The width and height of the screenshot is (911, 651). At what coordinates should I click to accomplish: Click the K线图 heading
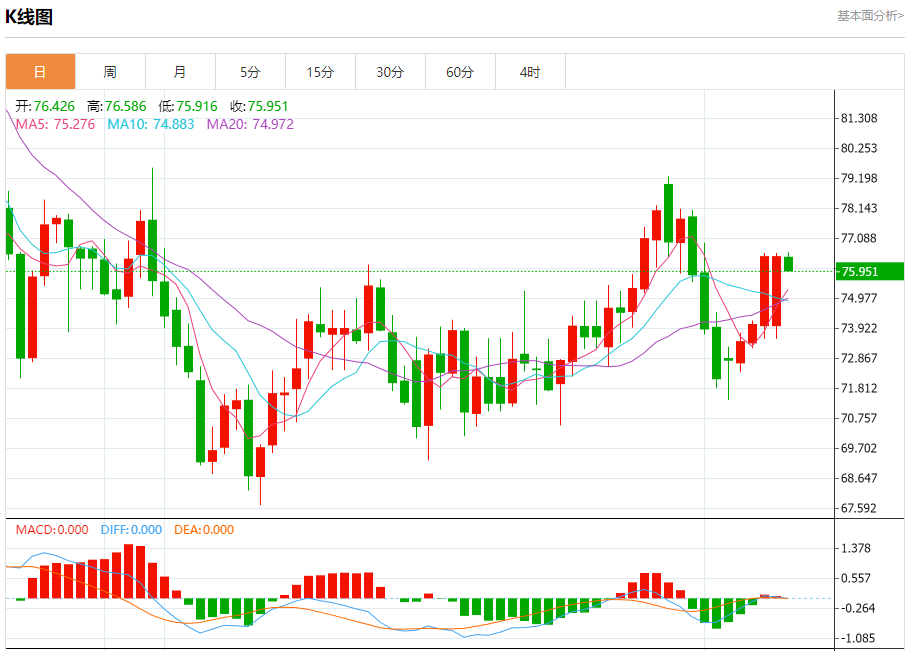click(29, 17)
